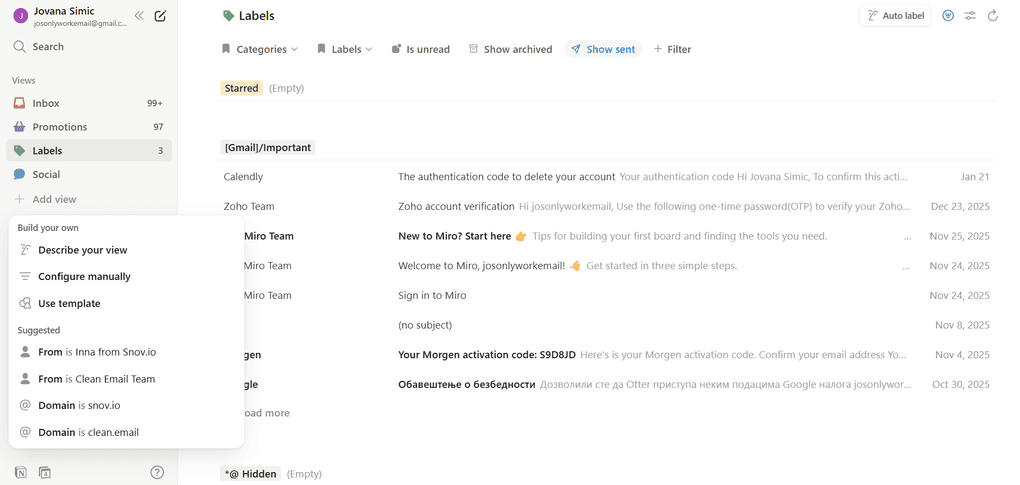Click the account avatar with letter J
The image size is (1020, 485).
[x=20, y=16]
